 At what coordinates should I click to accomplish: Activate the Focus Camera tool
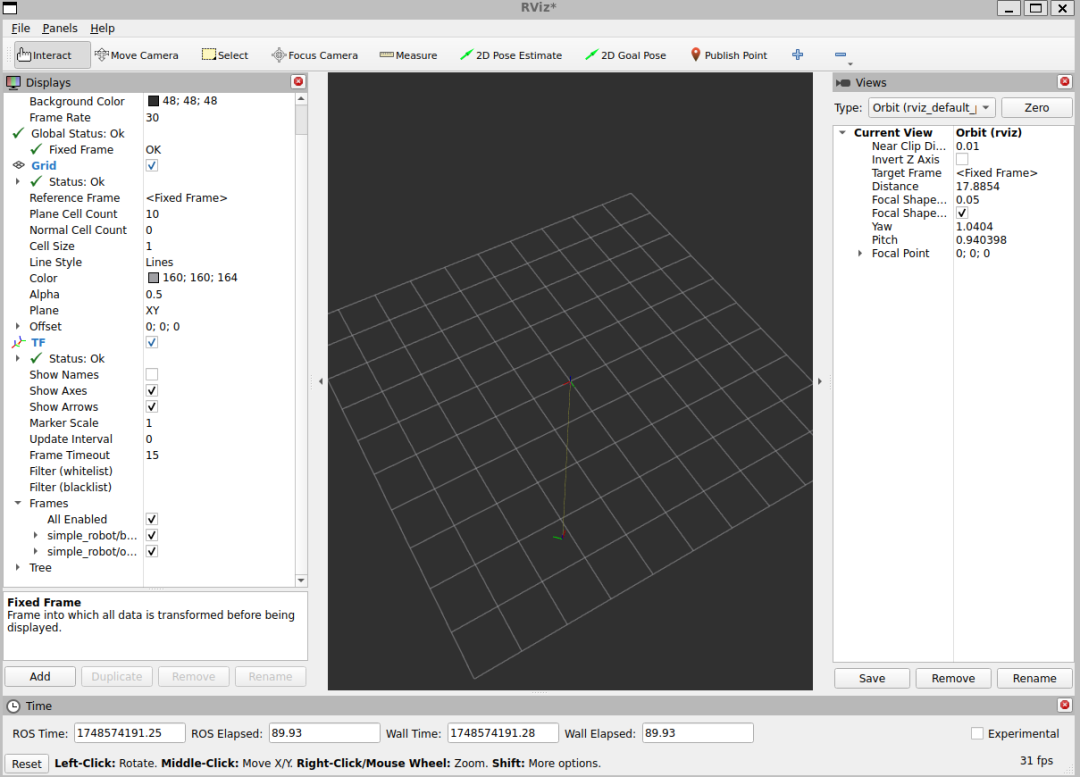[315, 55]
